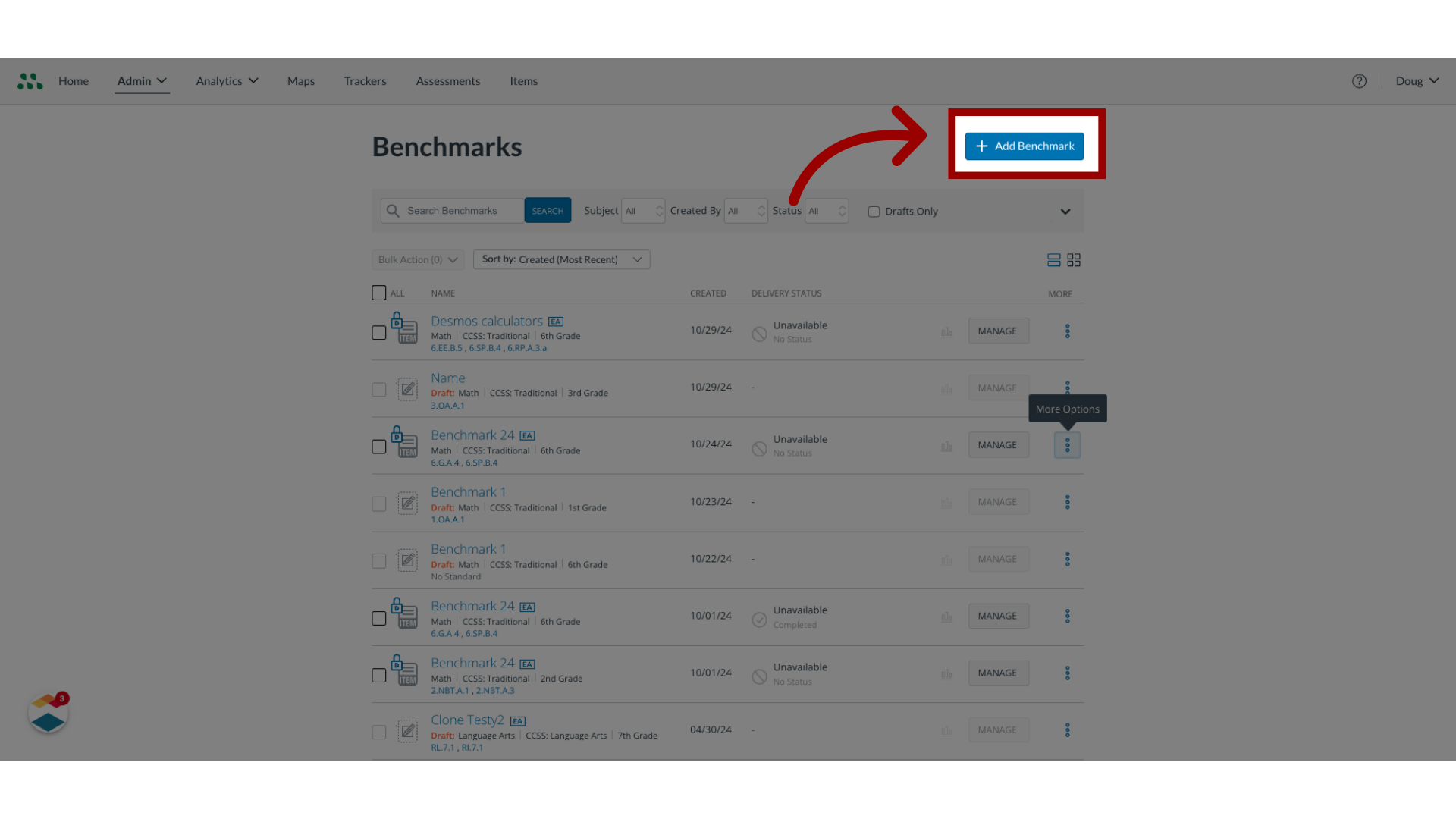The image size is (1456, 819).
Task: Click report chart icon for Benchmark 24 10/24/24
Action: (x=946, y=446)
